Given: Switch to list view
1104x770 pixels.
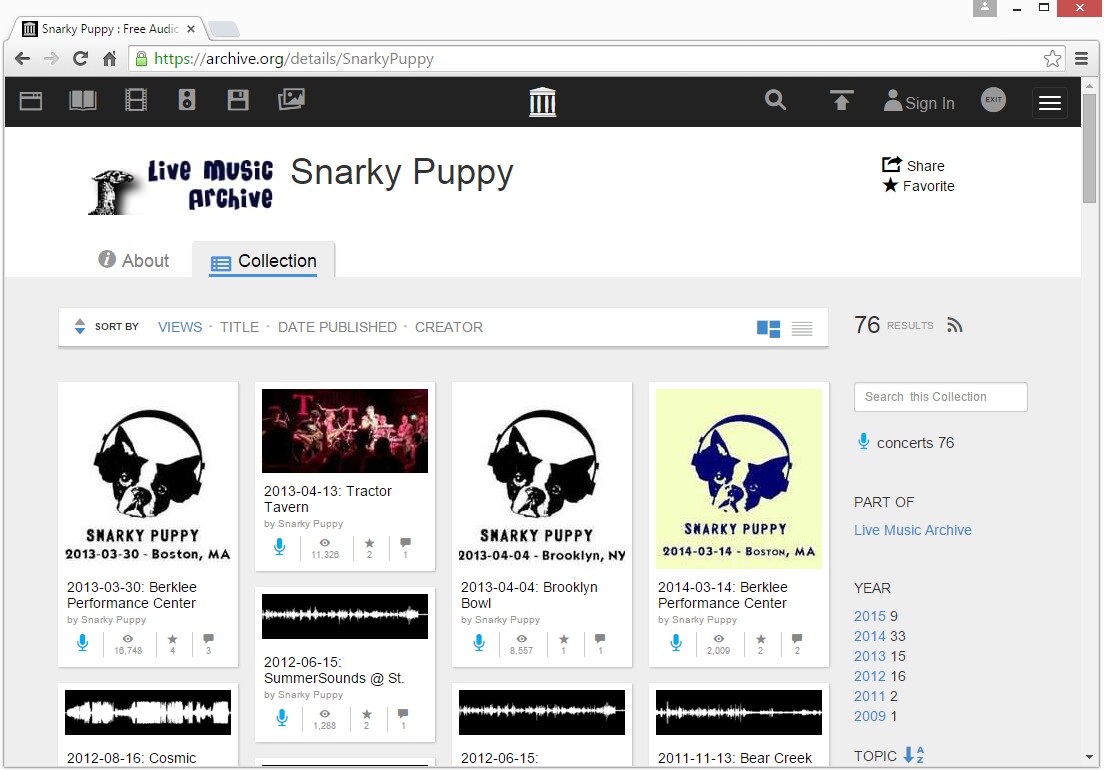Looking at the screenshot, I should pos(802,329).
